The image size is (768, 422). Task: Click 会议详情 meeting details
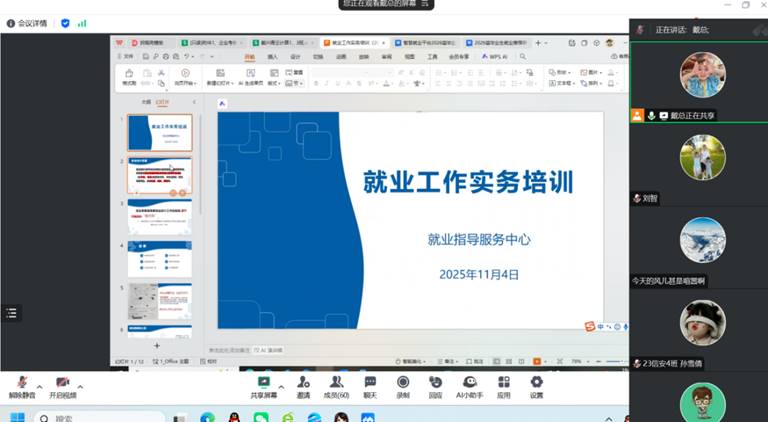click(x=26, y=23)
